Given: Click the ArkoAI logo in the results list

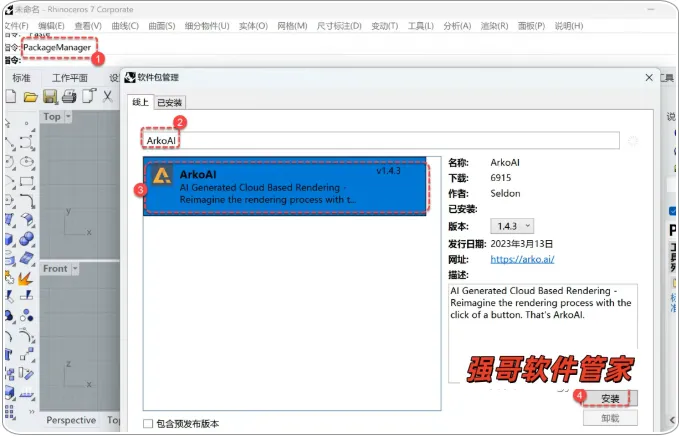Looking at the screenshot, I should 162,175.
